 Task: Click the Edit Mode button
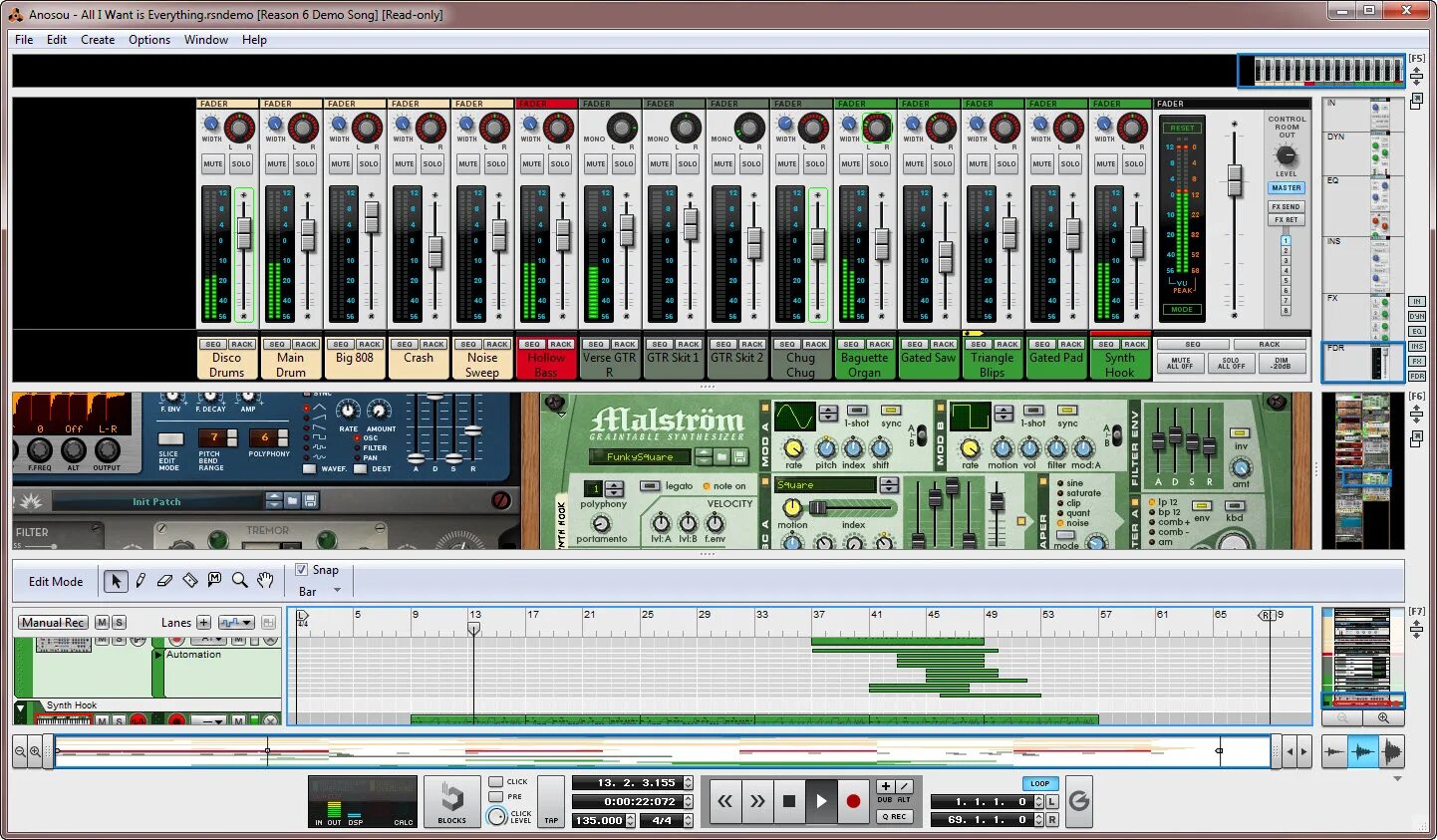[x=56, y=581]
